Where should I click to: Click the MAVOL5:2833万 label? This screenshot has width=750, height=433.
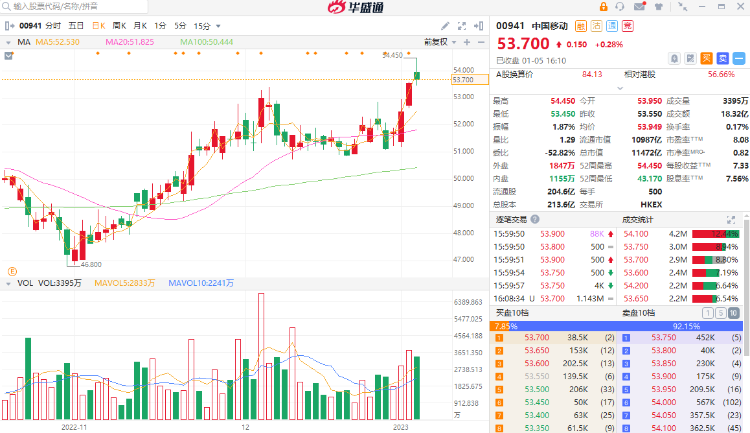tap(124, 283)
